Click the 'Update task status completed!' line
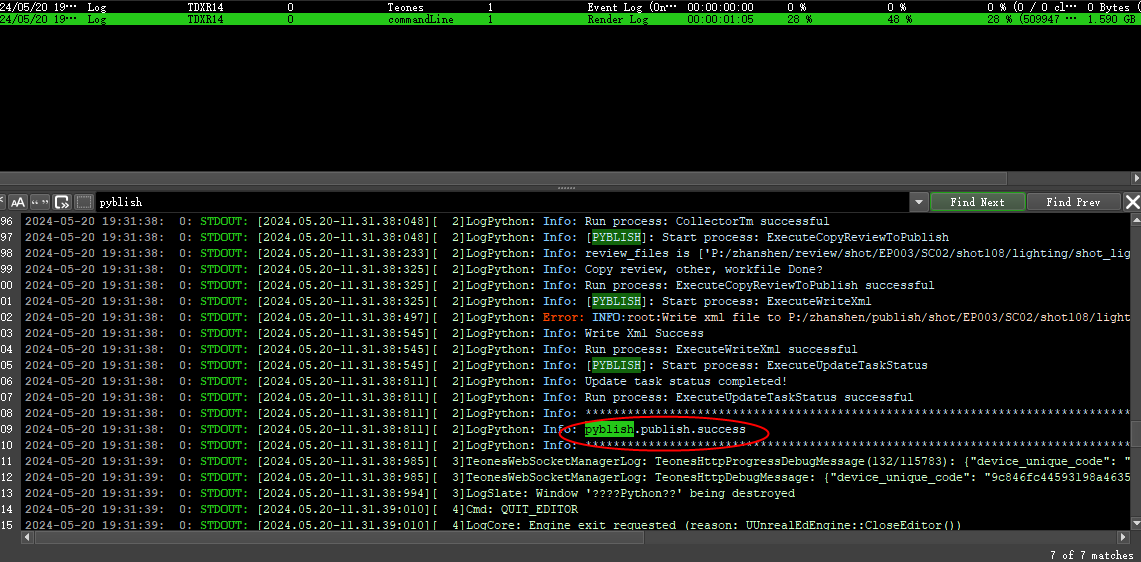This screenshot has width=1141, height=562. [x=686, y=381]
